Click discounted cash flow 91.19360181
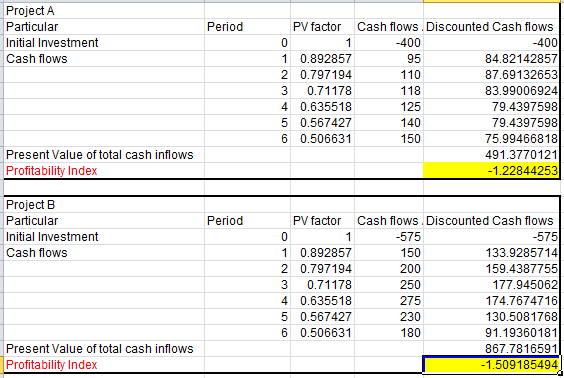Screen dimensions: 564x378 pos(491,333)
